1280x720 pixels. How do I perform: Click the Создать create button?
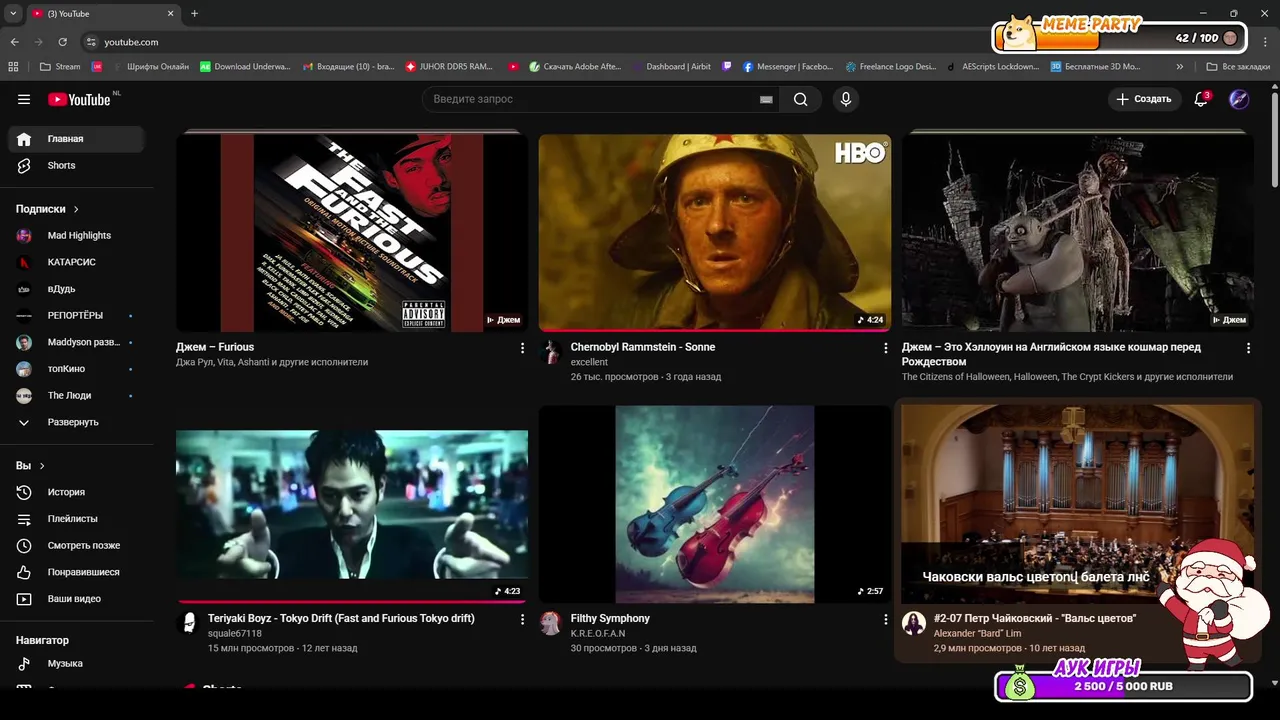(x=1144, y=99)
